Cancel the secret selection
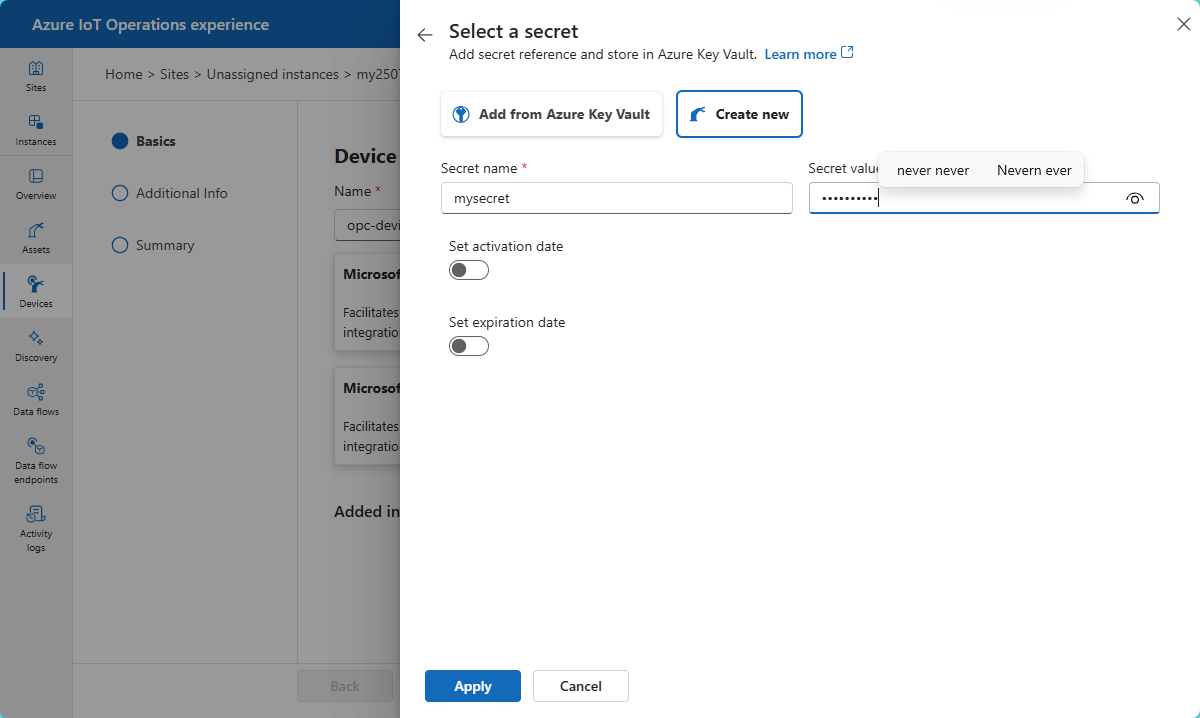The image size is (1200, 718). pos(580,686)
